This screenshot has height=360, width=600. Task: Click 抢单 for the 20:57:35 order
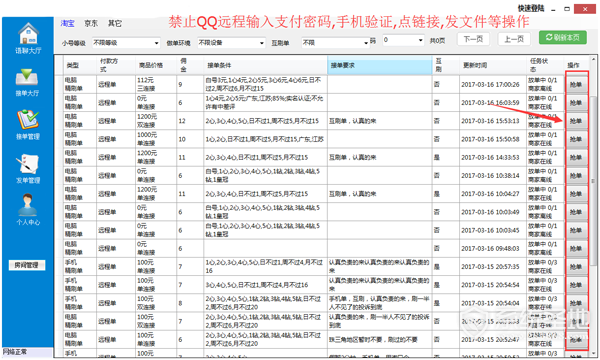[576, 267]
